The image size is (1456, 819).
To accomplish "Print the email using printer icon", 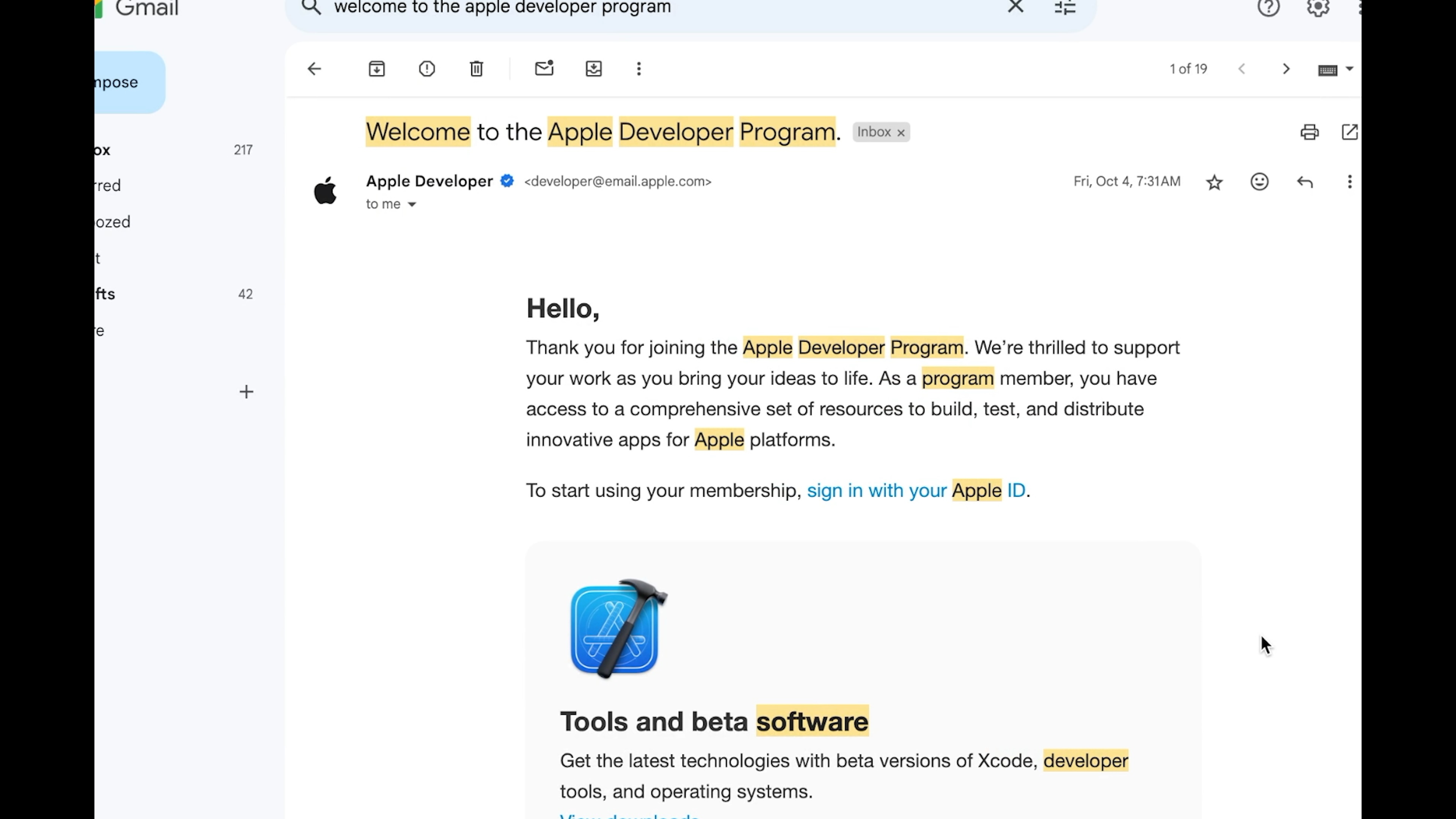I will click(1309, 132).
